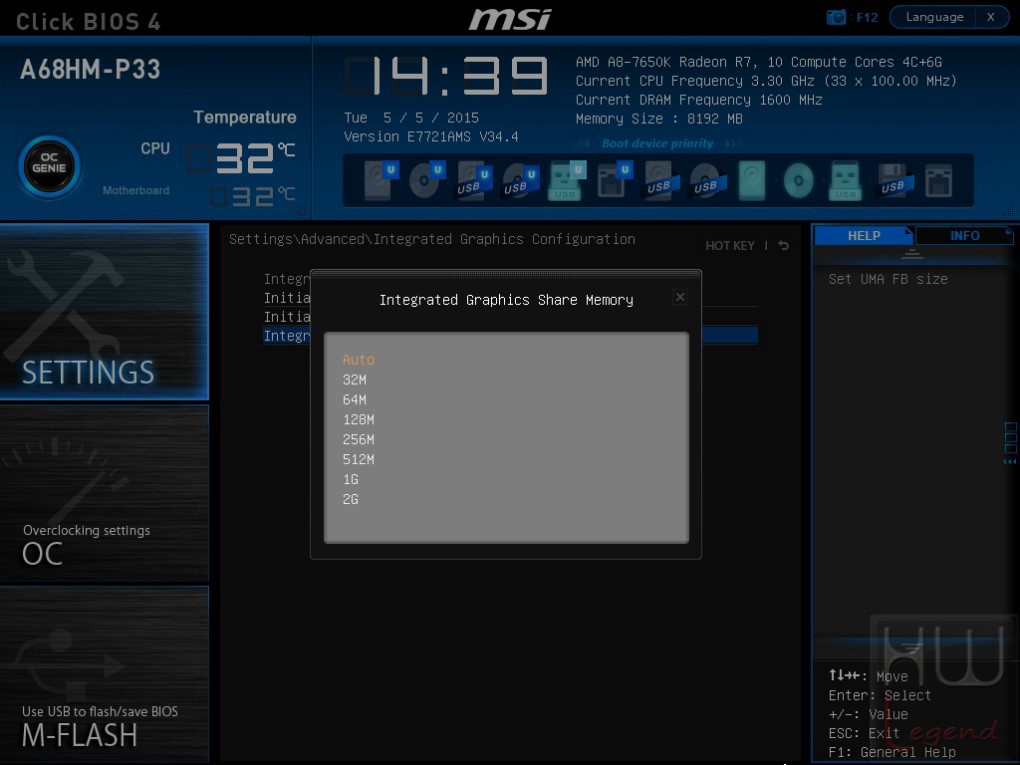This screenshot has height=765, width=1020.
Task: Click the 'Click BIOS 4' title text
Action: pos(88,21)
